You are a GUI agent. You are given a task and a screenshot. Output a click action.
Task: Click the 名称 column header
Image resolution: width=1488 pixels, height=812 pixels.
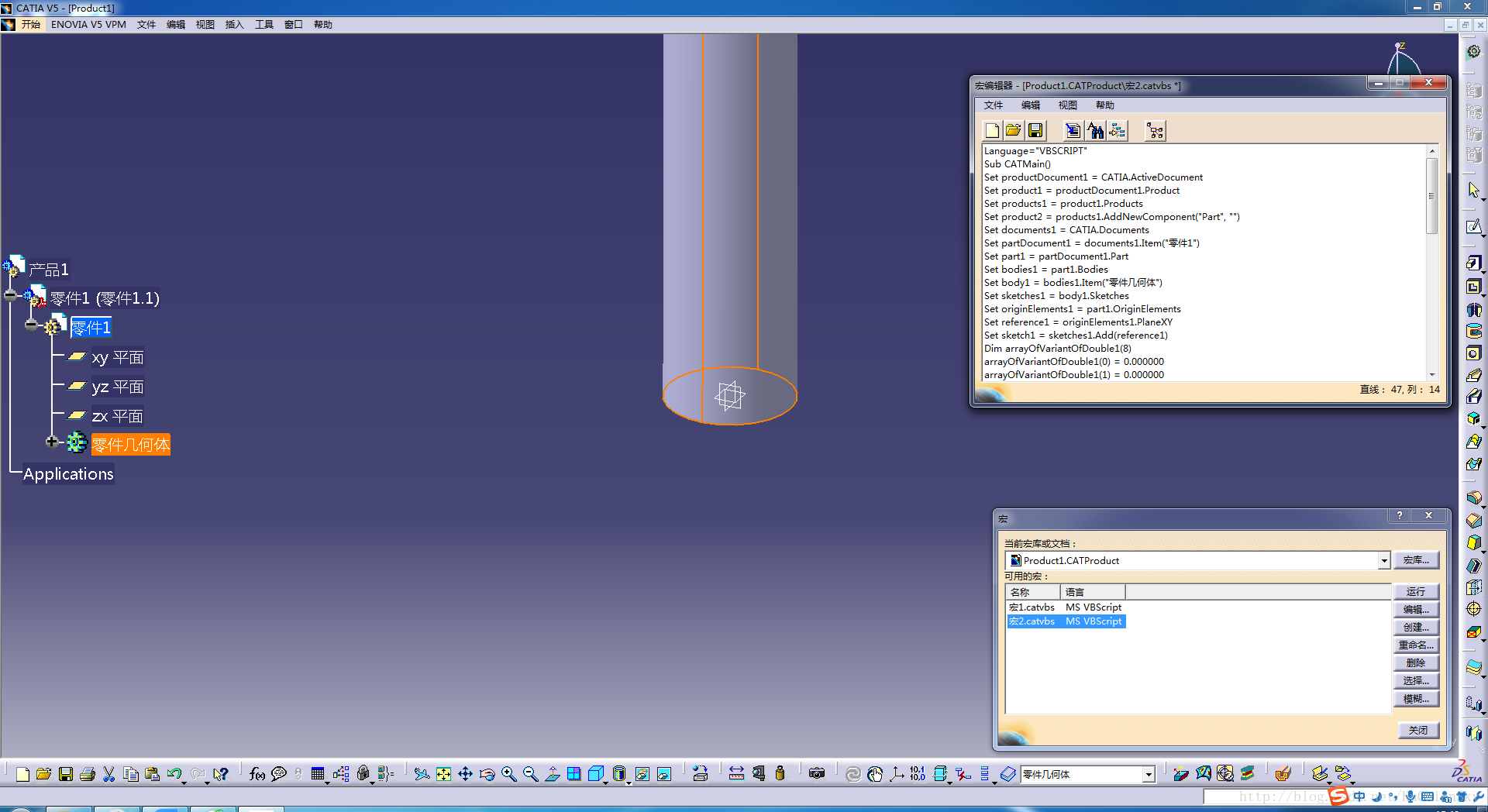(1033, 592)
